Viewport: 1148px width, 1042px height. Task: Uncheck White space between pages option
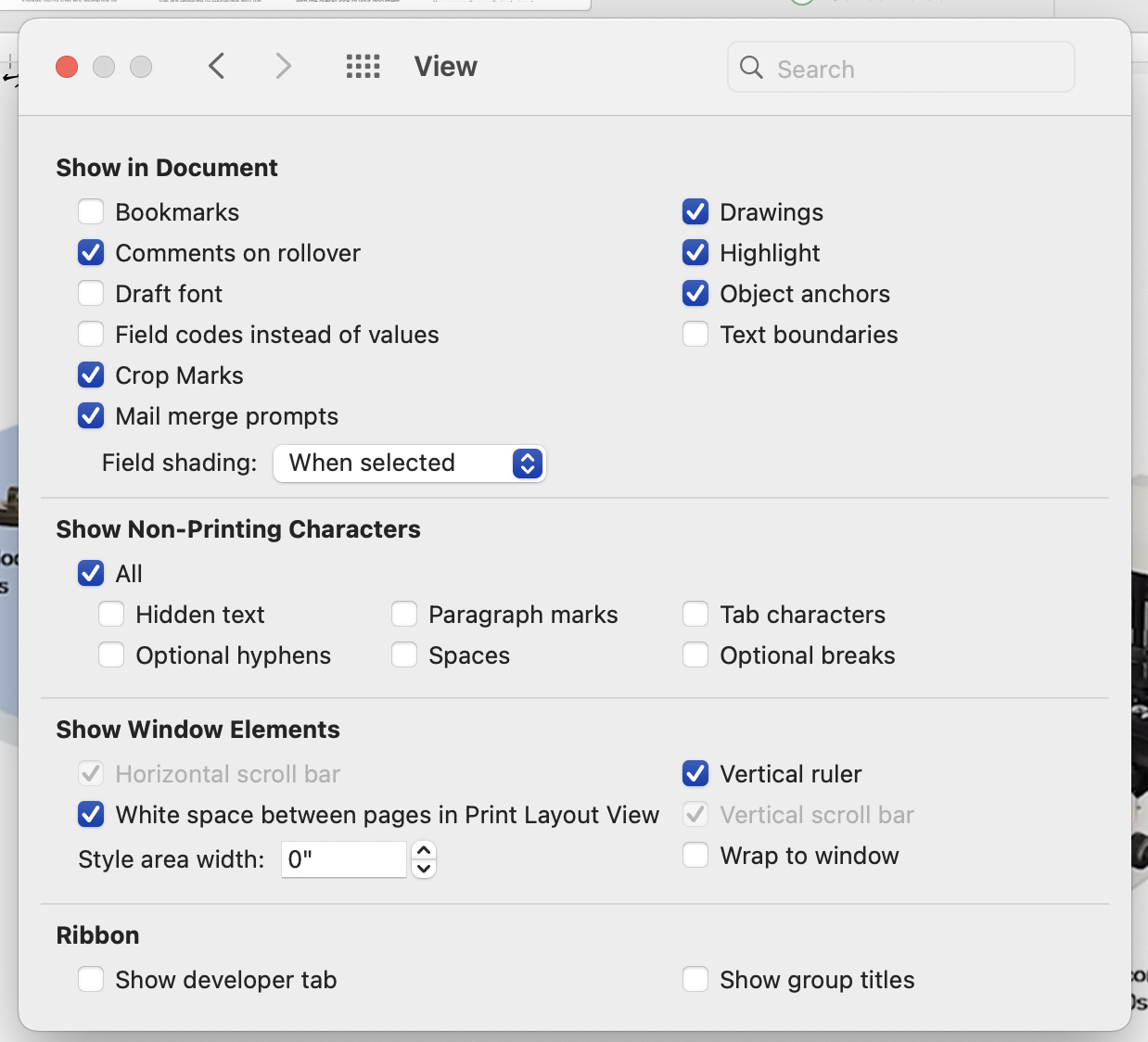91,815
